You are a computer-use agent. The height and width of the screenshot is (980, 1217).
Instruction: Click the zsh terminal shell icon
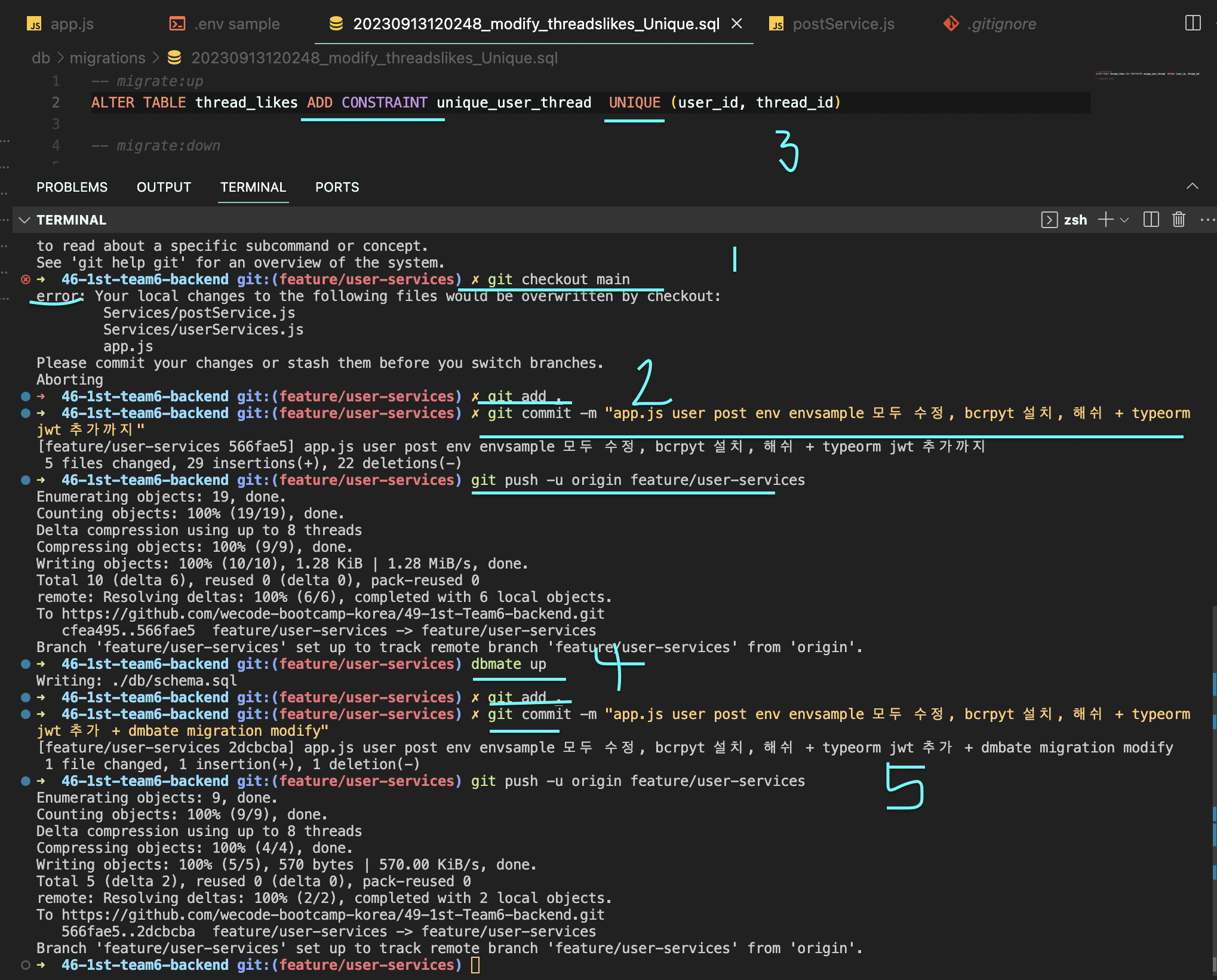click(x=1049, y=220)
